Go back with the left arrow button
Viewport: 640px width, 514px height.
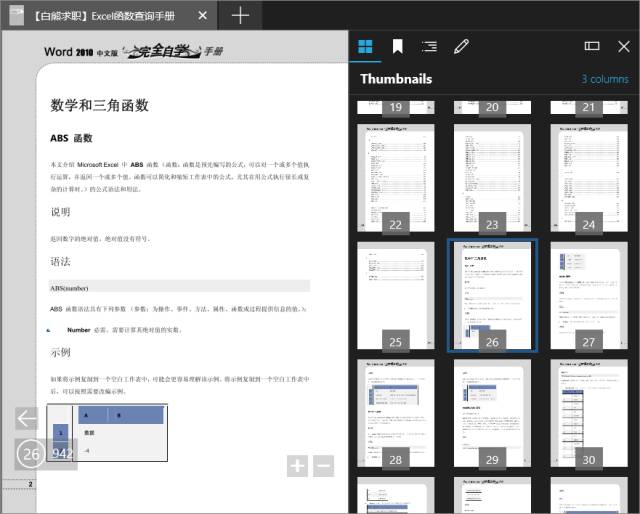[27, 418]
